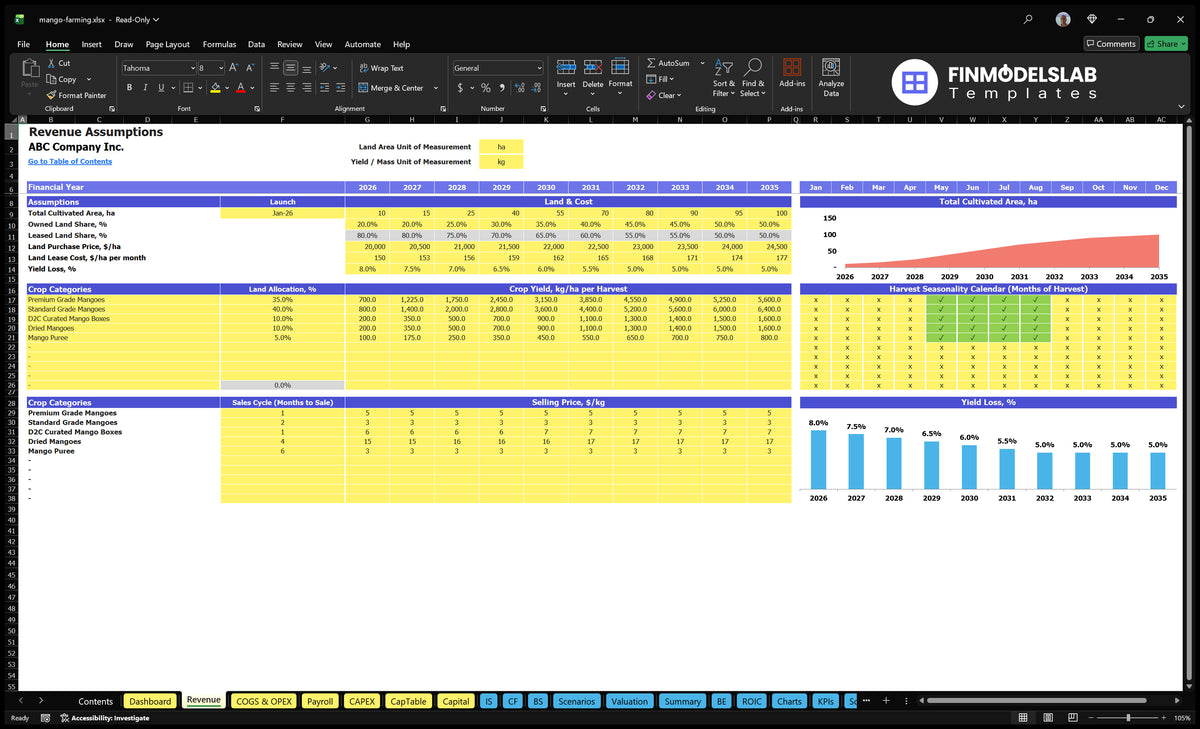Click the Share button

(1166, 44)
